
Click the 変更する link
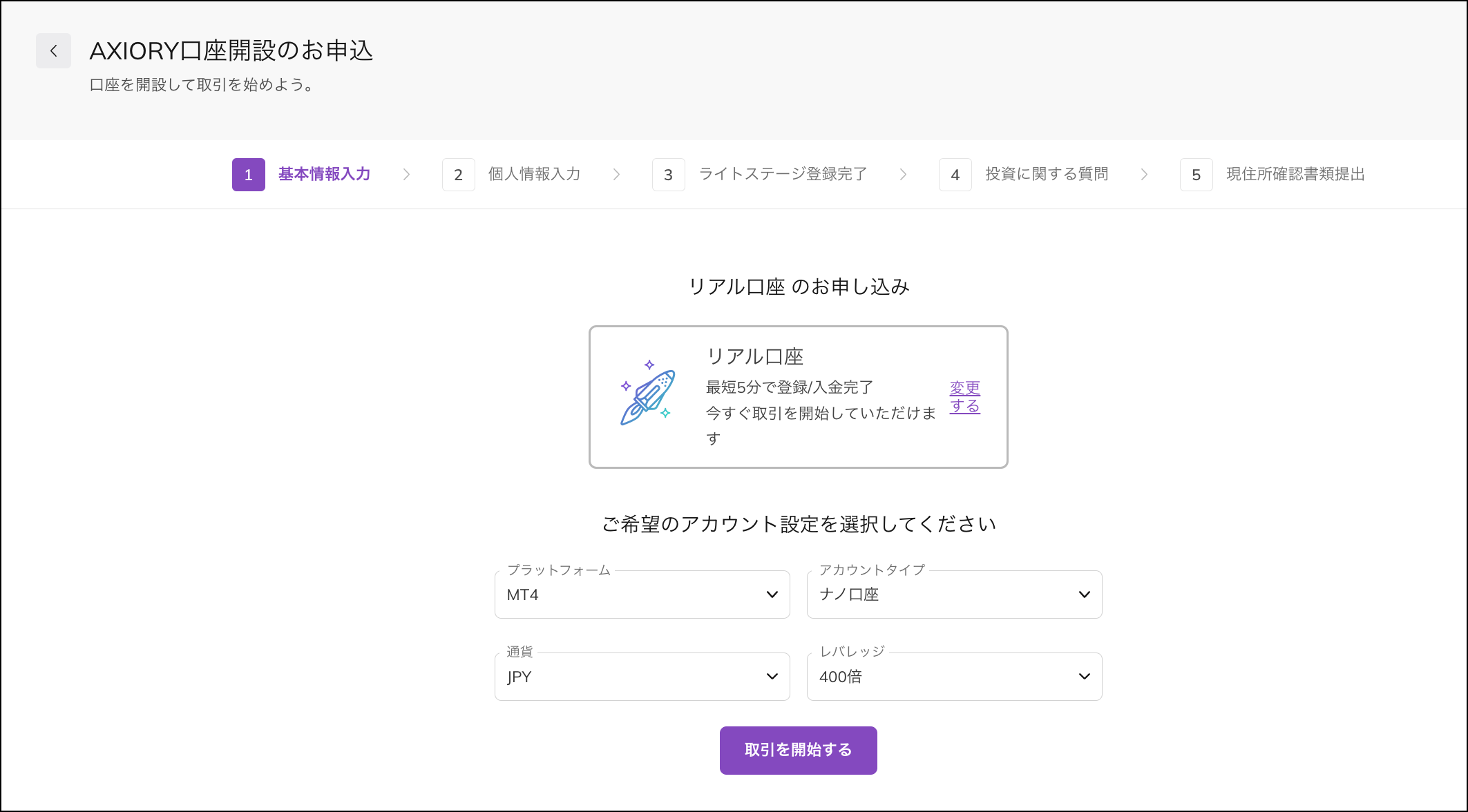point(964,397)
